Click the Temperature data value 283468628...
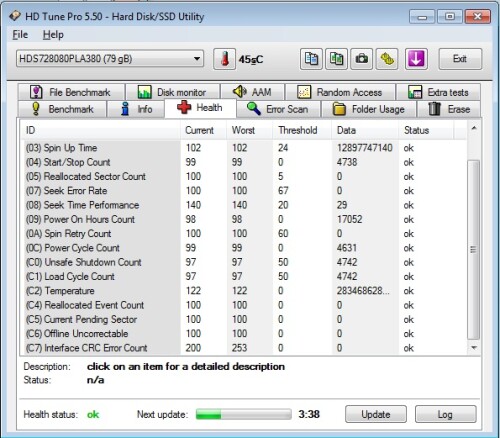Screen dimensions: 500x438 [363, 291]
